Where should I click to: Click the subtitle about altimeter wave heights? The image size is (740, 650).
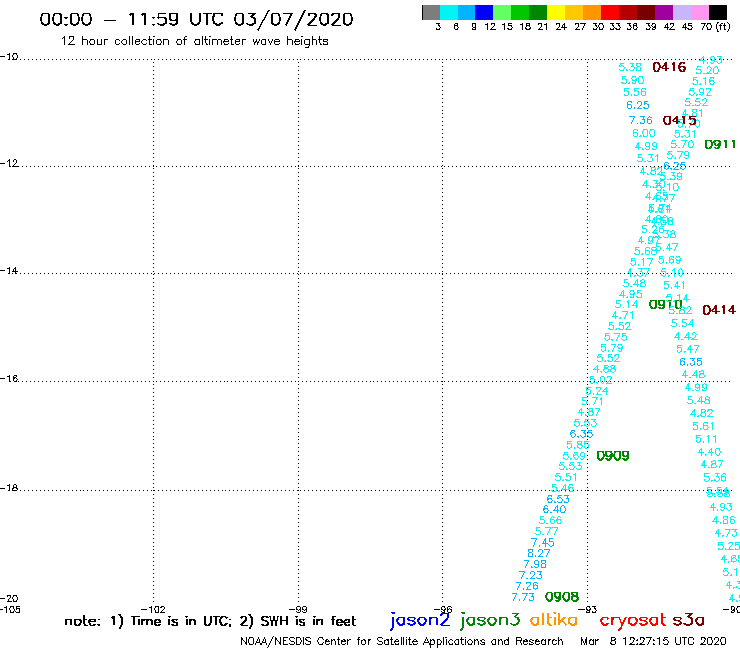[194, 41]
